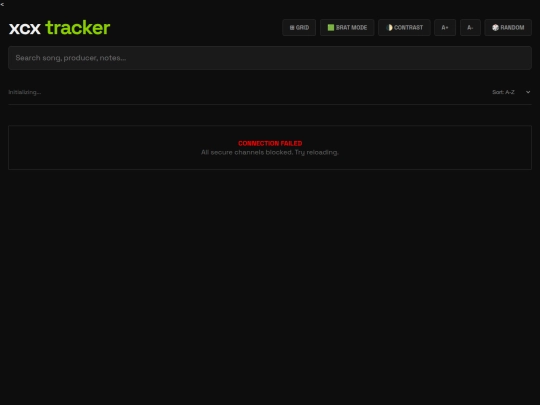Decrease font size with A-
Screen dimensions: 540x405
(470, 28)
